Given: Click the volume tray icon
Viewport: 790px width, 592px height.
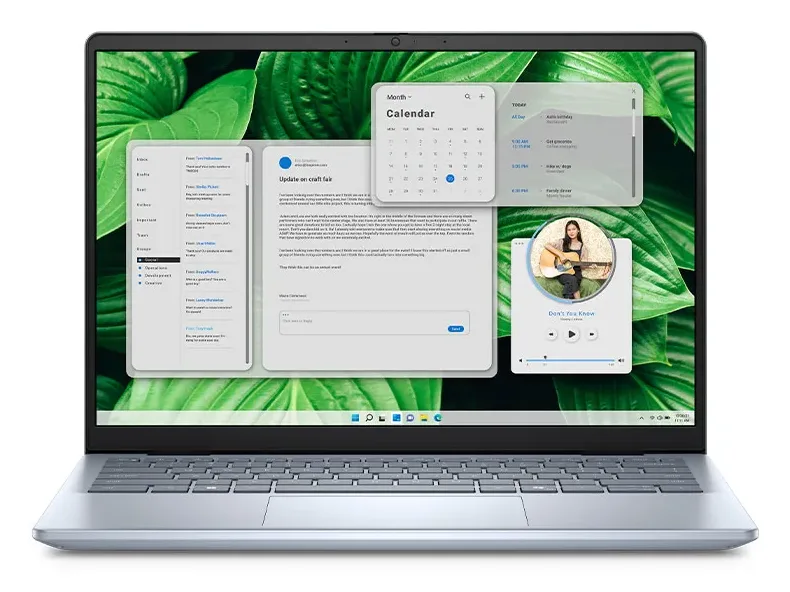Looking at the screenshot, I should [660, 418].
